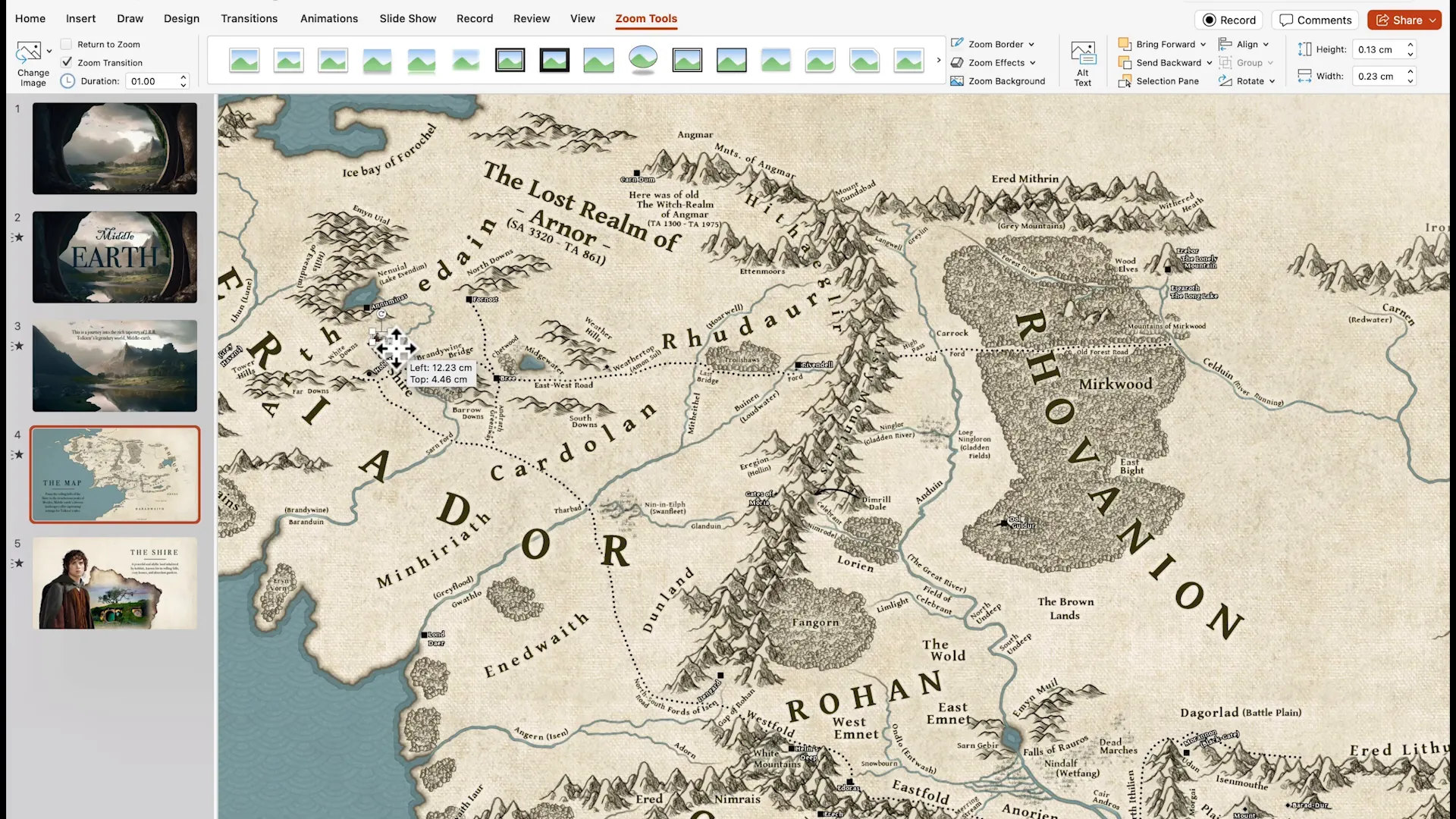Apply the third zoom style thumbnail
Viewport: 1456px width, 819px height.
pyautogui.click(x=333, y=60)
